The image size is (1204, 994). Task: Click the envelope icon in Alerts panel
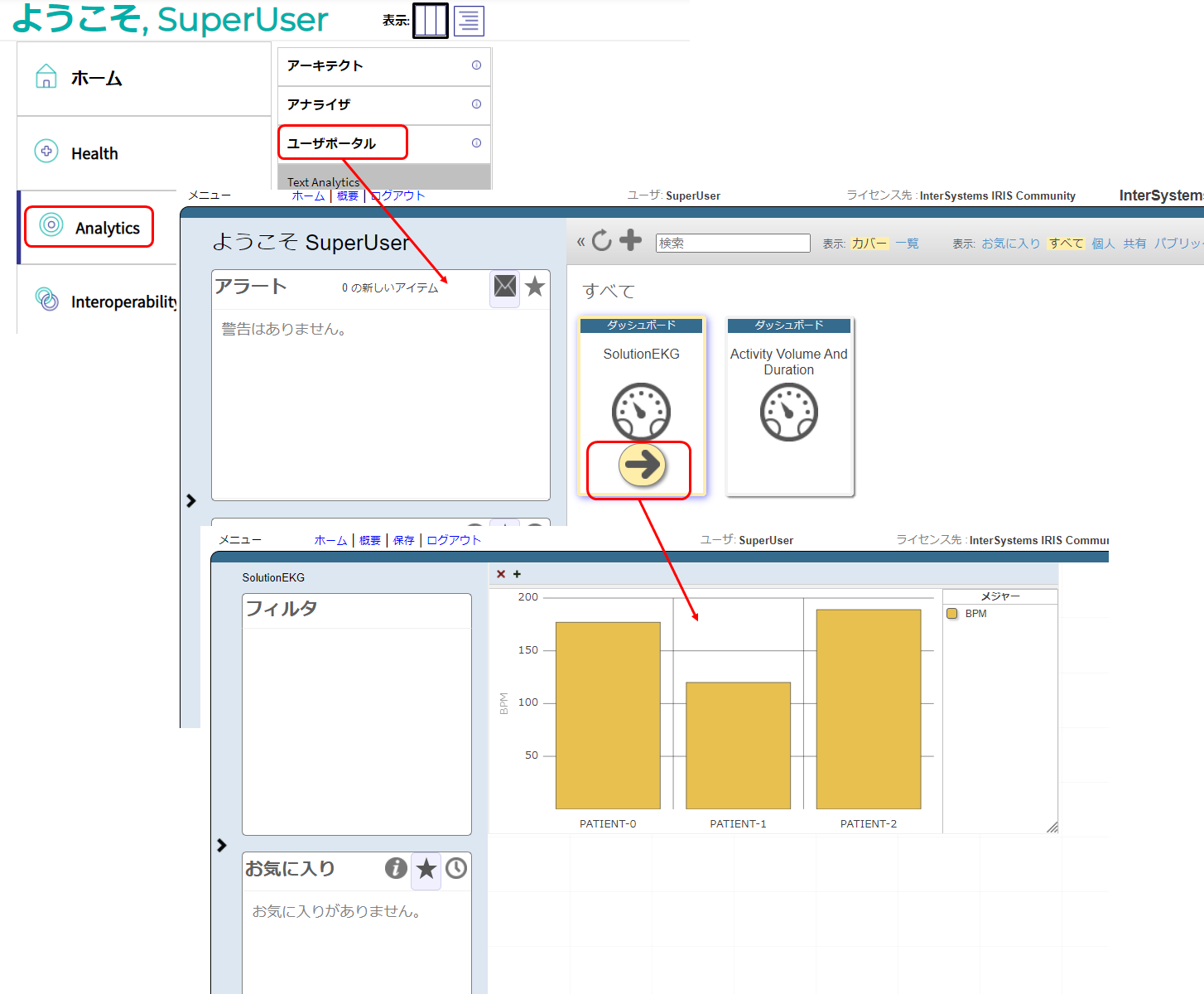(504, 287)
